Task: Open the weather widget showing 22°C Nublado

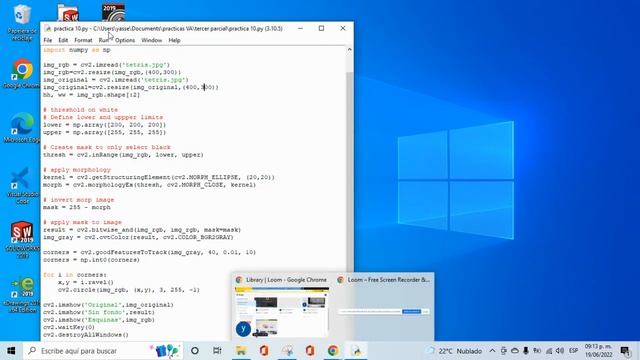Action: click(454, 351)
